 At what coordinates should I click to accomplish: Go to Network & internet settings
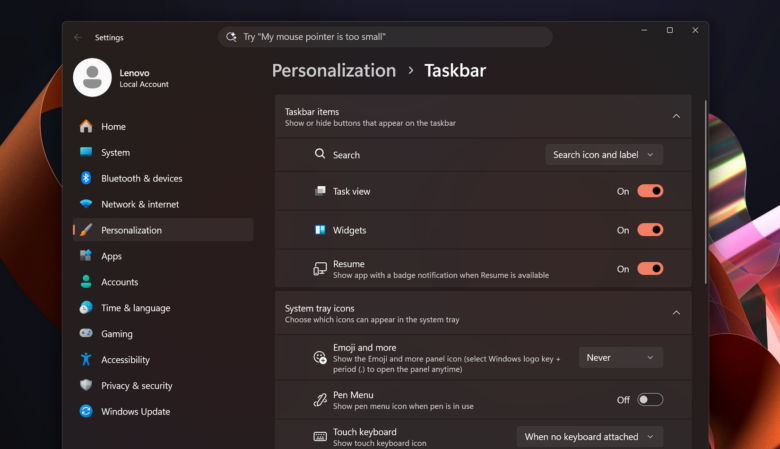point(163,204)
